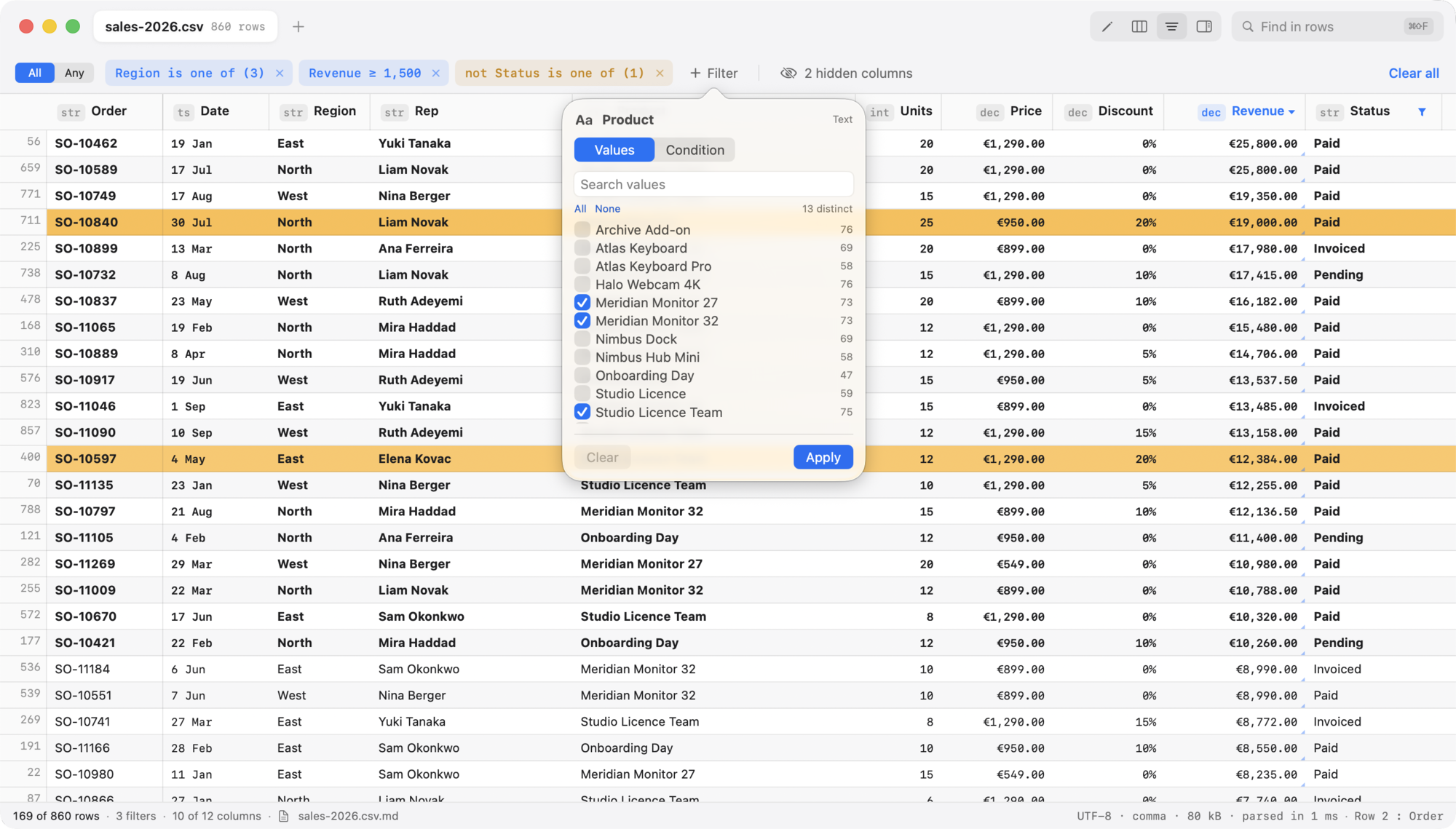Check the Studio Licence value
Image resolution: width=1456 pixels, height=829 pixels.
pyautogui.click(x=582, y=393)
